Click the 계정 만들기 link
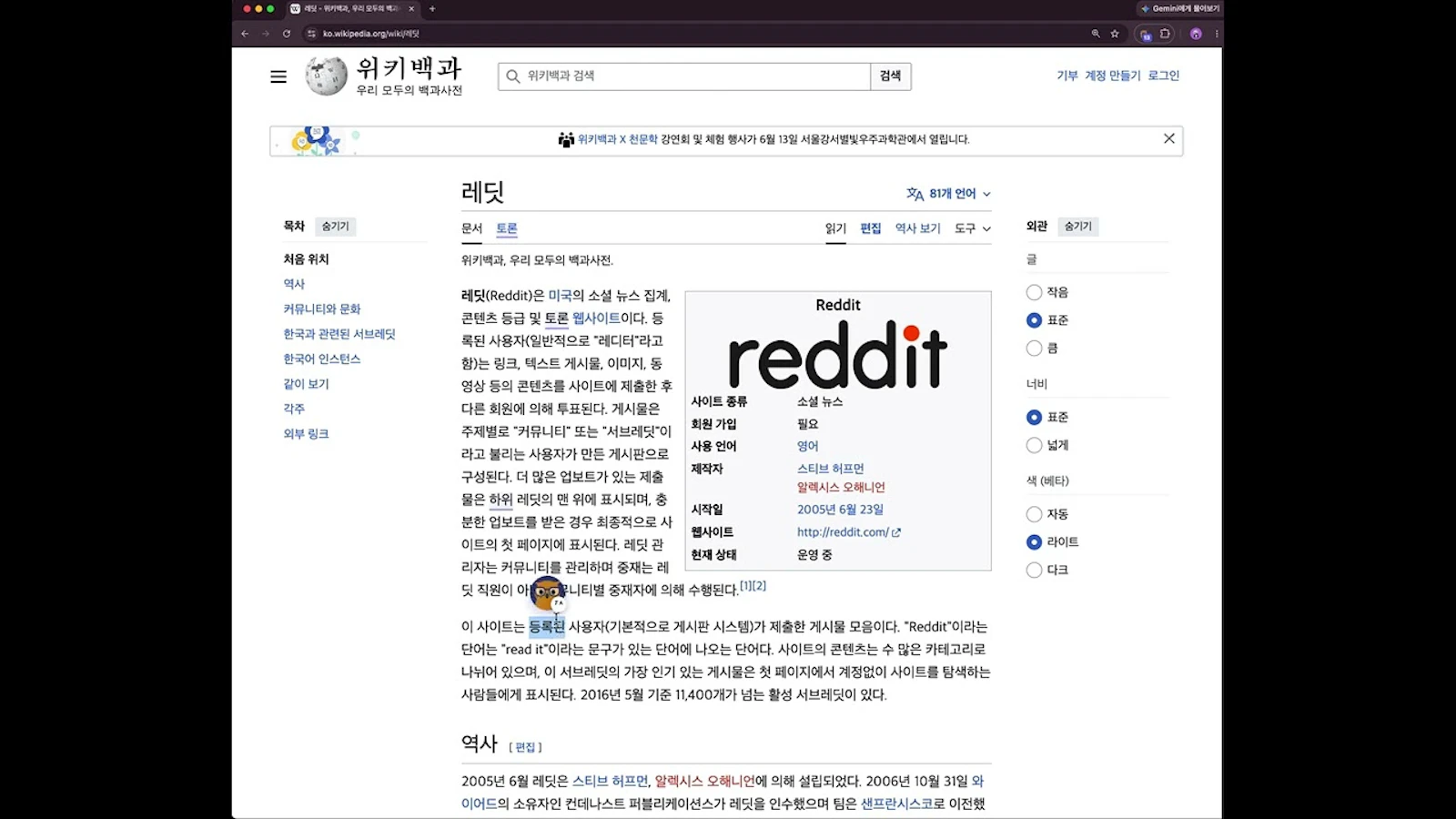Viewport: 1456px width, 819px height. pyautogui.click(x=1112, y=76)
